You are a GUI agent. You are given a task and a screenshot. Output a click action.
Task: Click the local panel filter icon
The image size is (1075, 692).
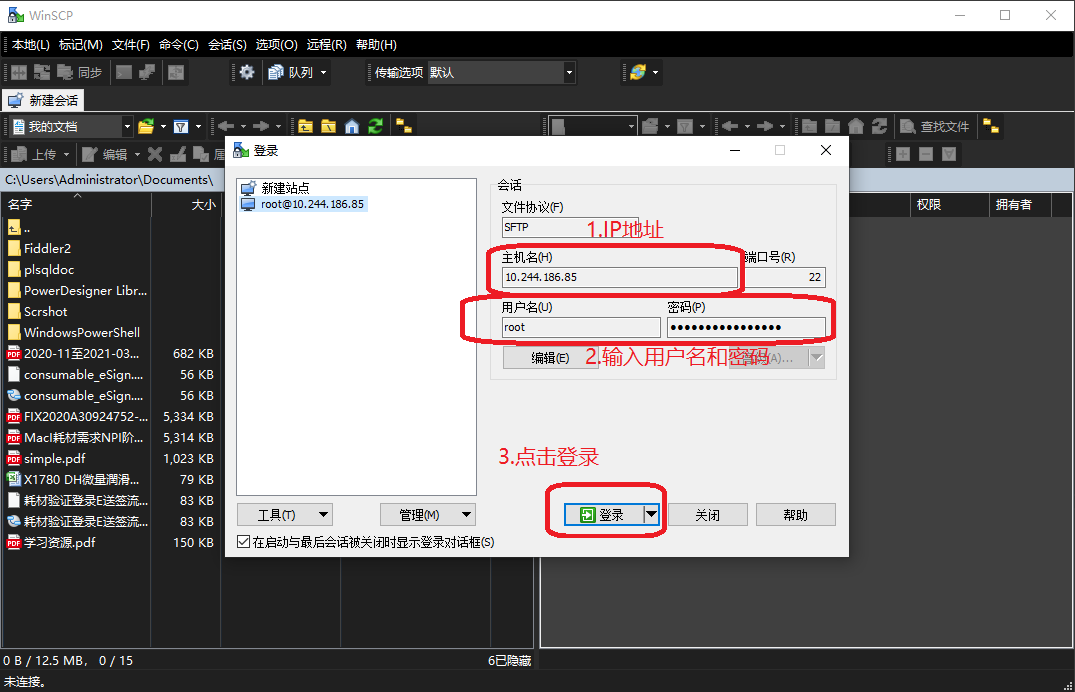coord(181,126)
